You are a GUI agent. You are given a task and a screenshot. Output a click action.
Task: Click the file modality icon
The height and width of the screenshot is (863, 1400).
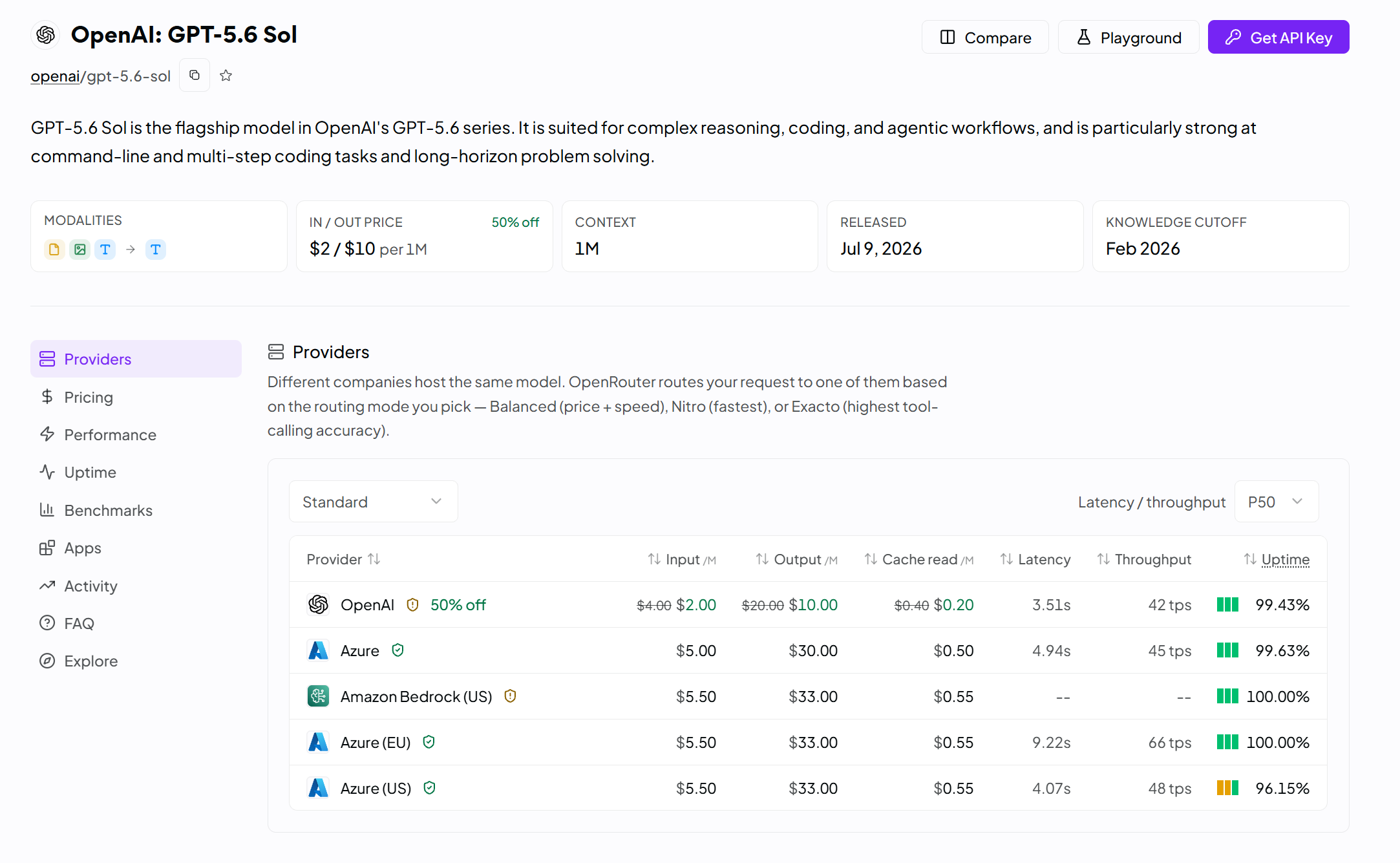(54, 250)
